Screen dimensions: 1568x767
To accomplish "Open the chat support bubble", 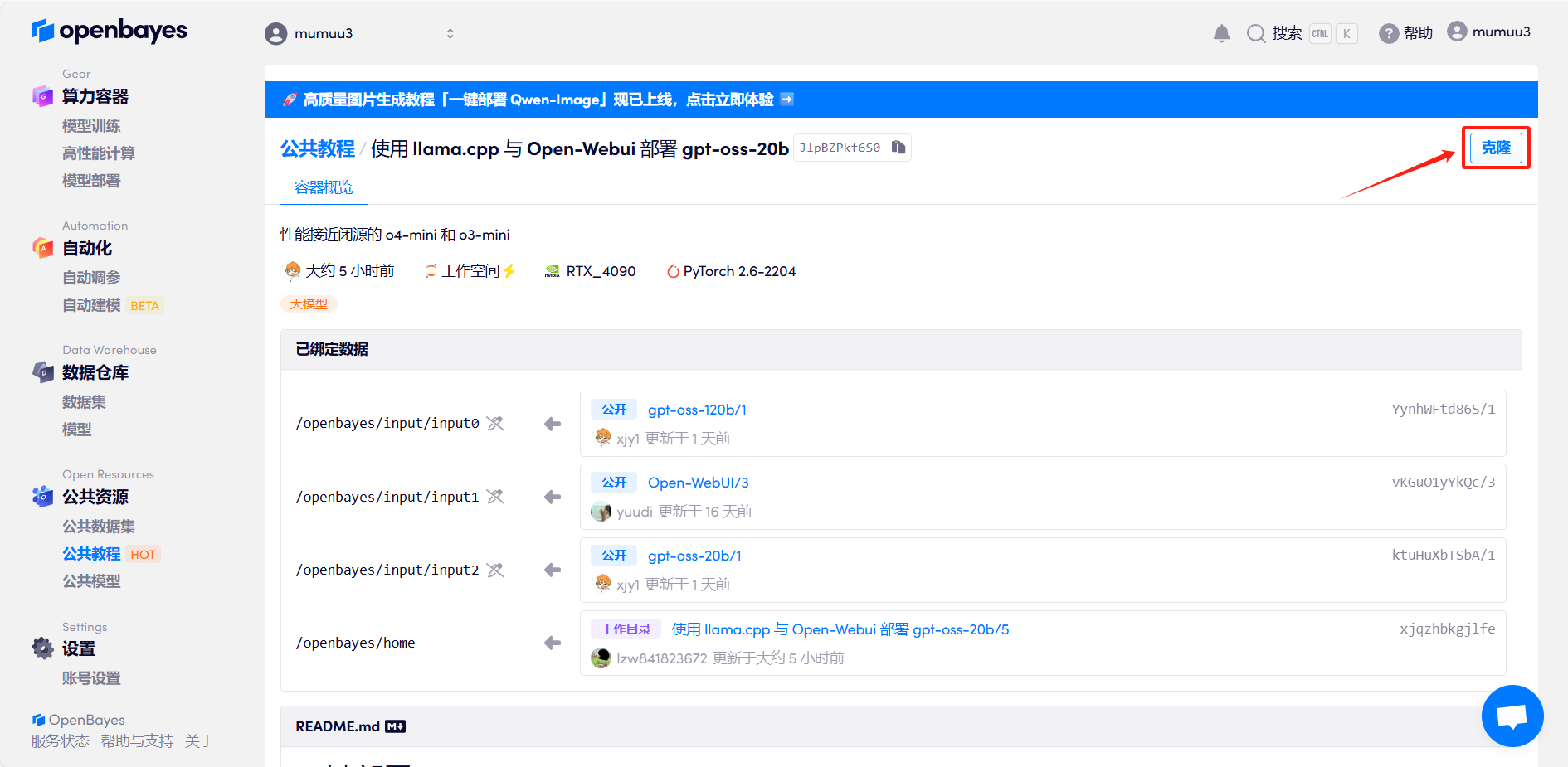I will [1512, 716].
